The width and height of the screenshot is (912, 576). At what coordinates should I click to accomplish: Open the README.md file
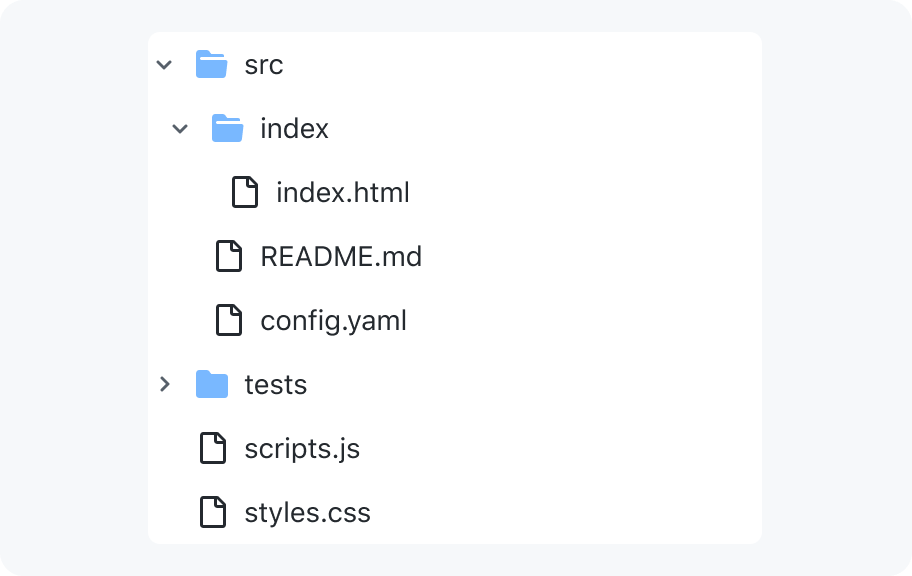pos(341,257)
